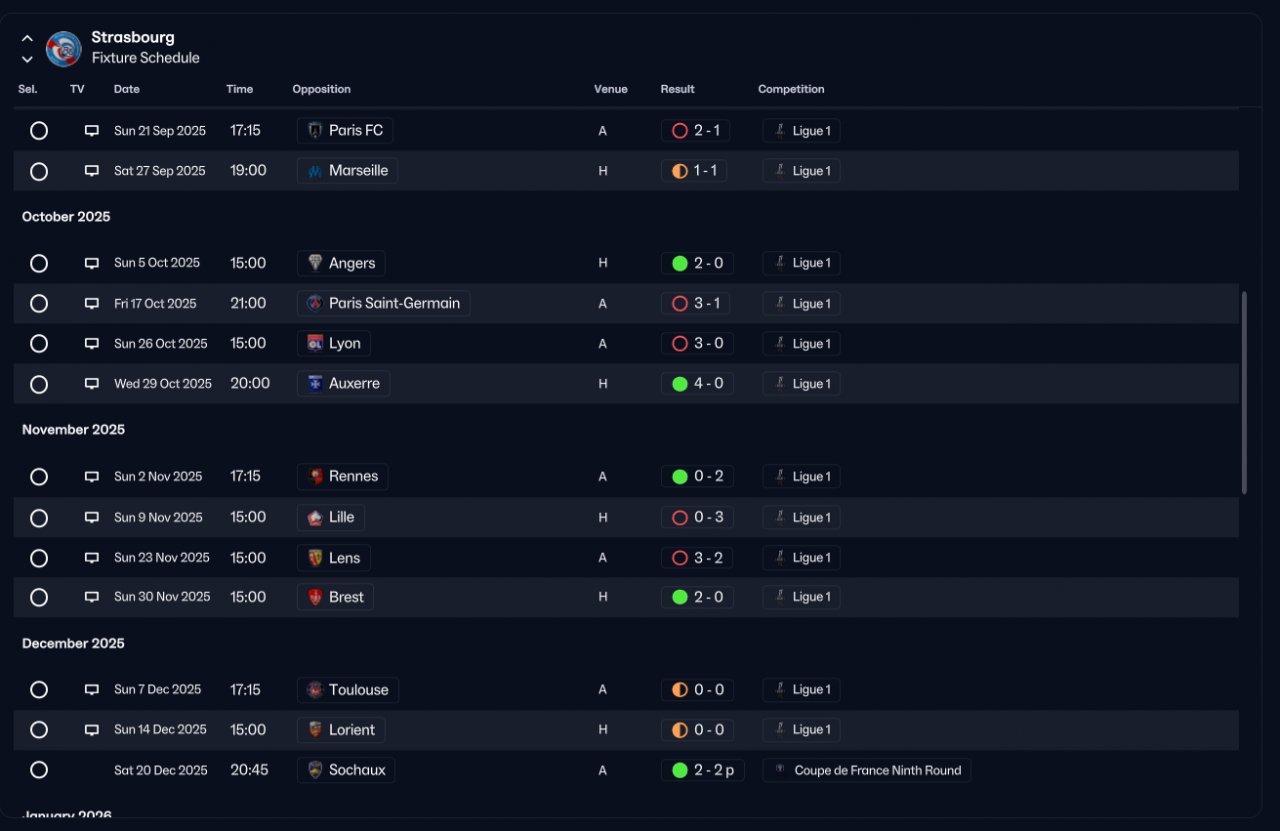Sort by the Opposition column header
The width and height of the screenshot is (1280, 831).
click(x=321, y=89)
